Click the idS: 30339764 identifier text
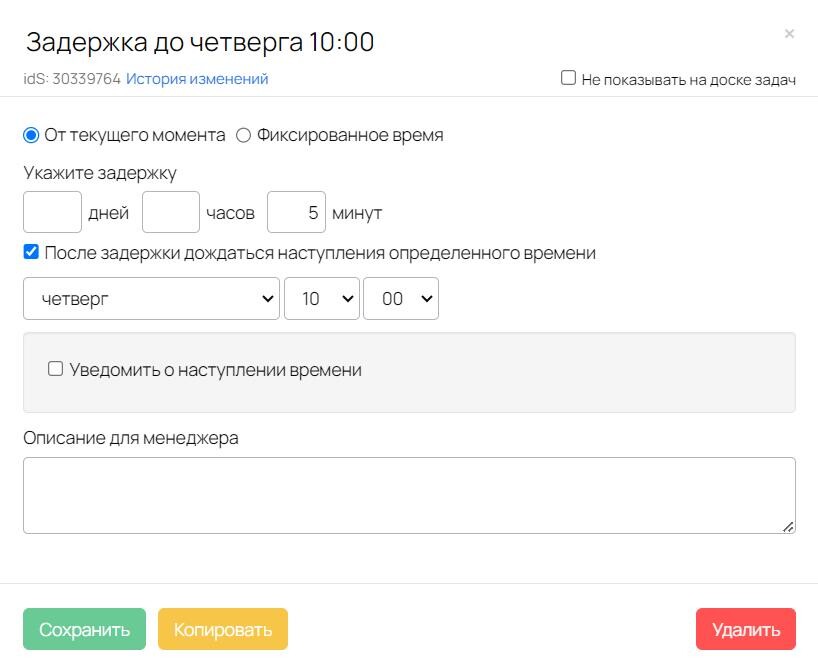Screen dimensions: 818x672 point(72,79)
